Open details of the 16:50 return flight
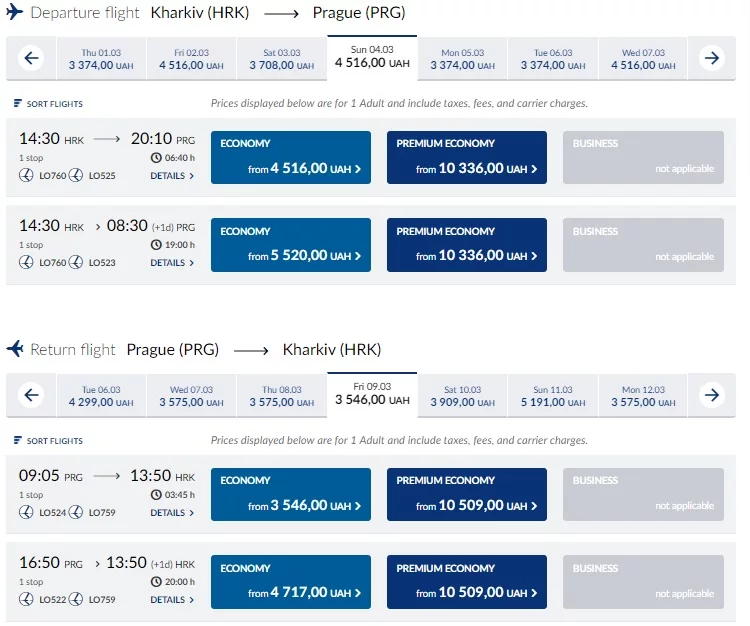This screenshot has width=750, height=626. click(x=172, y=600)
